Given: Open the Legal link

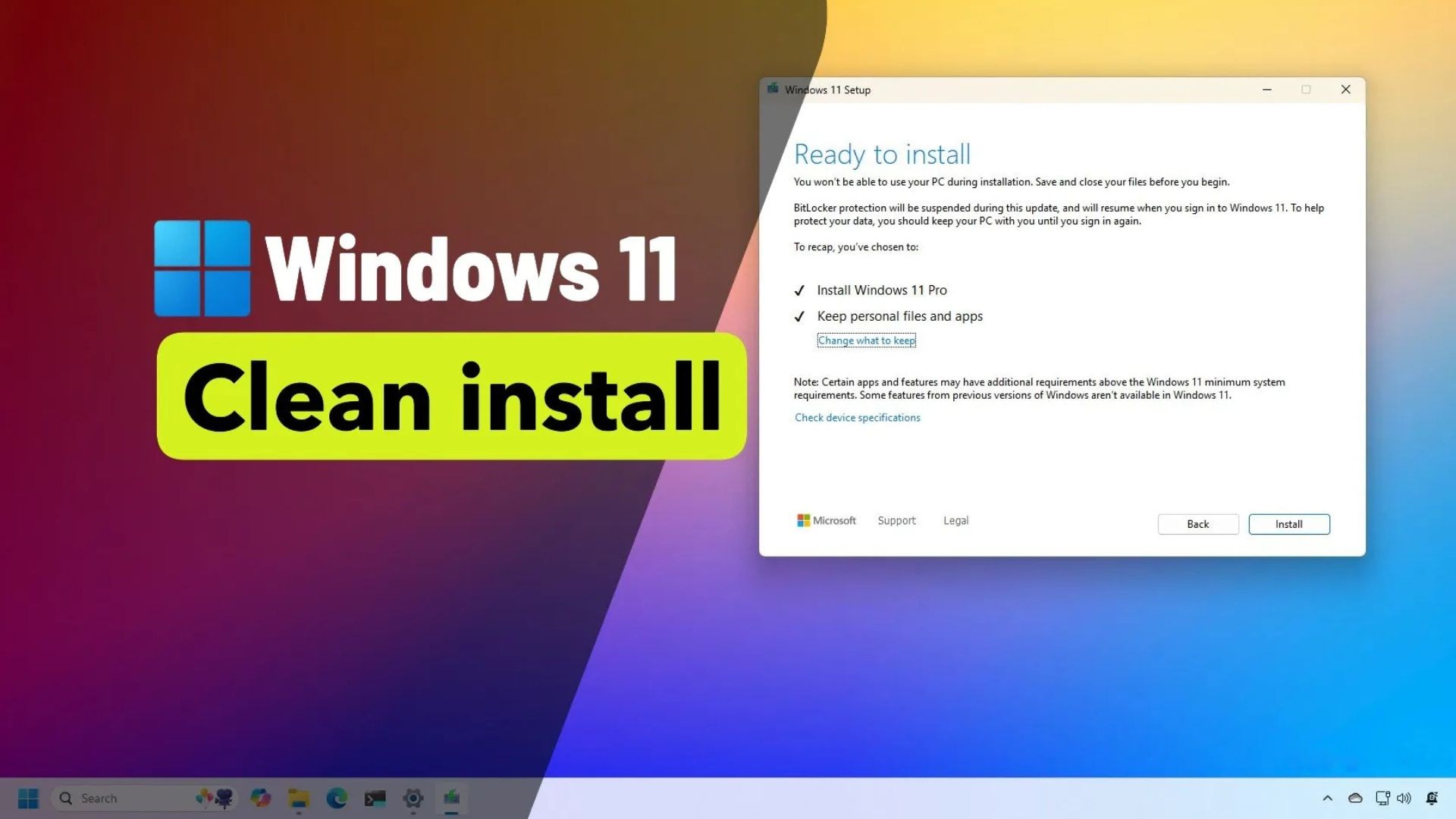Looking at the screenshot, I should 955,520.
